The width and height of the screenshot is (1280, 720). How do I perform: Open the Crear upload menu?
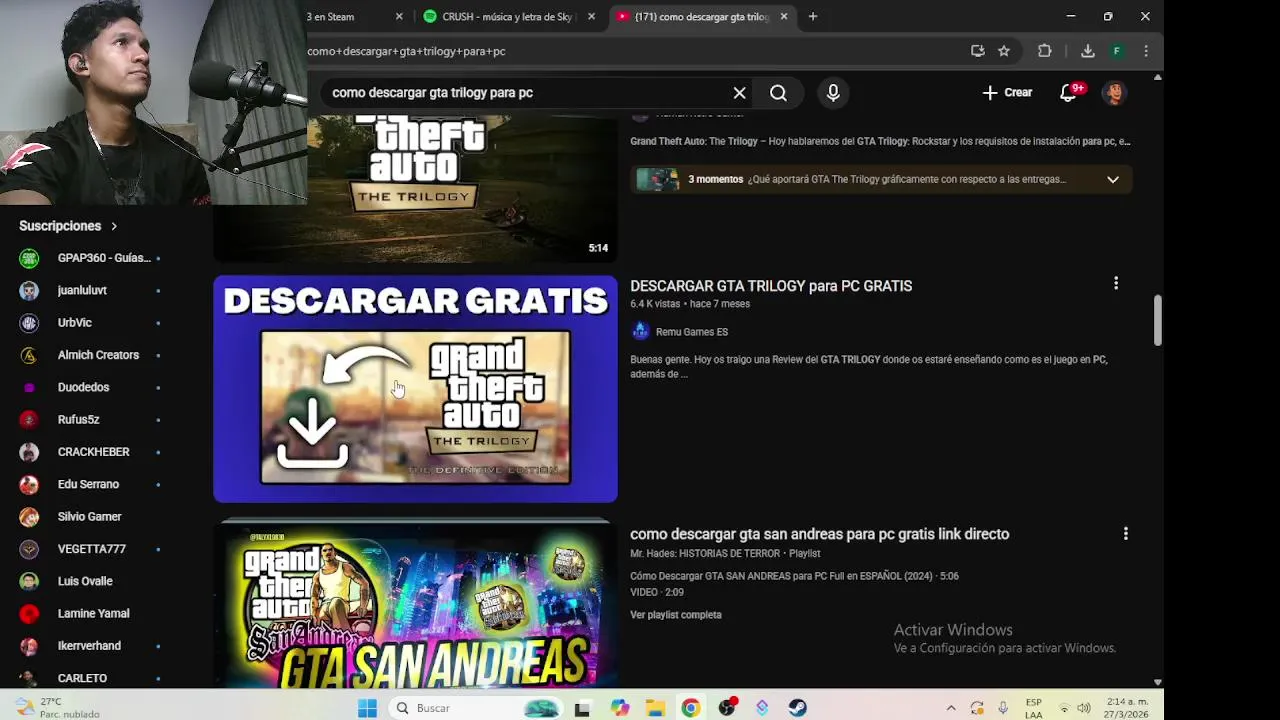tap(1007, 93)
